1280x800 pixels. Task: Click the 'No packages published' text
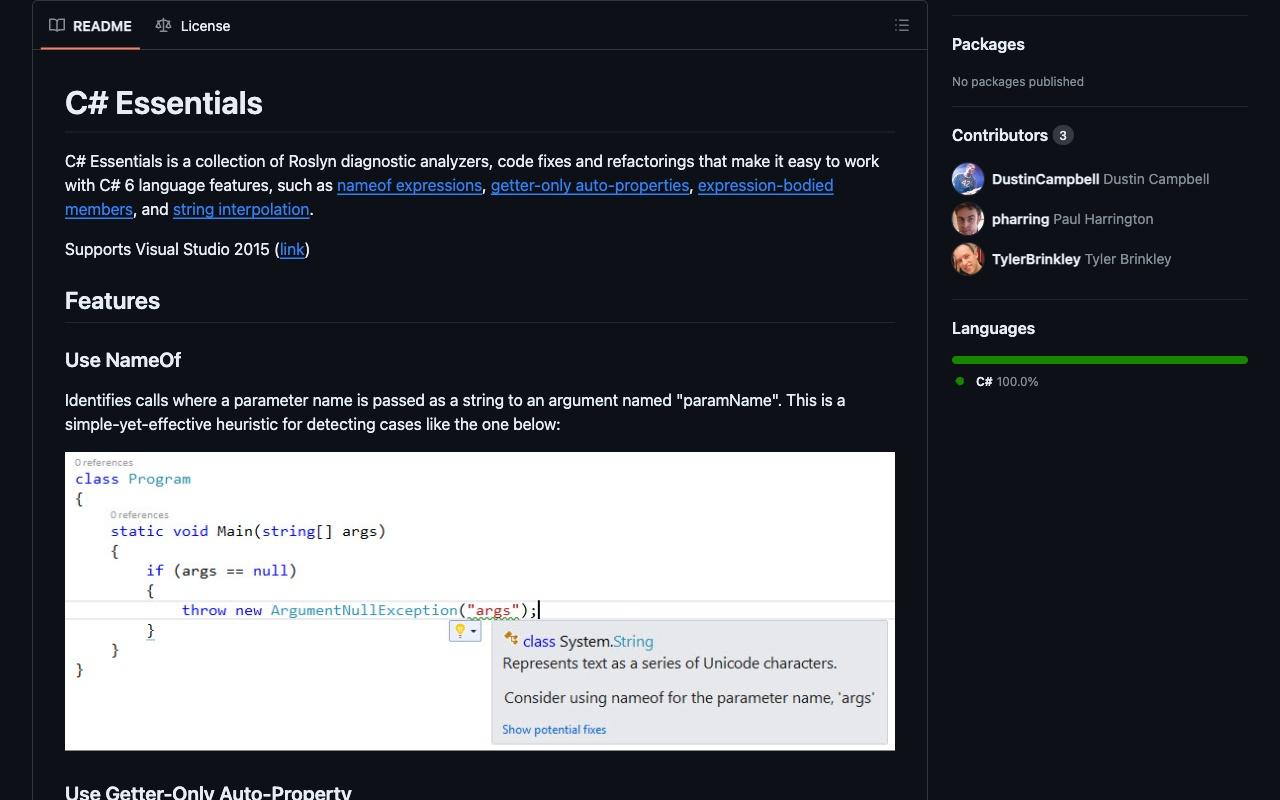pos(1018,82)
